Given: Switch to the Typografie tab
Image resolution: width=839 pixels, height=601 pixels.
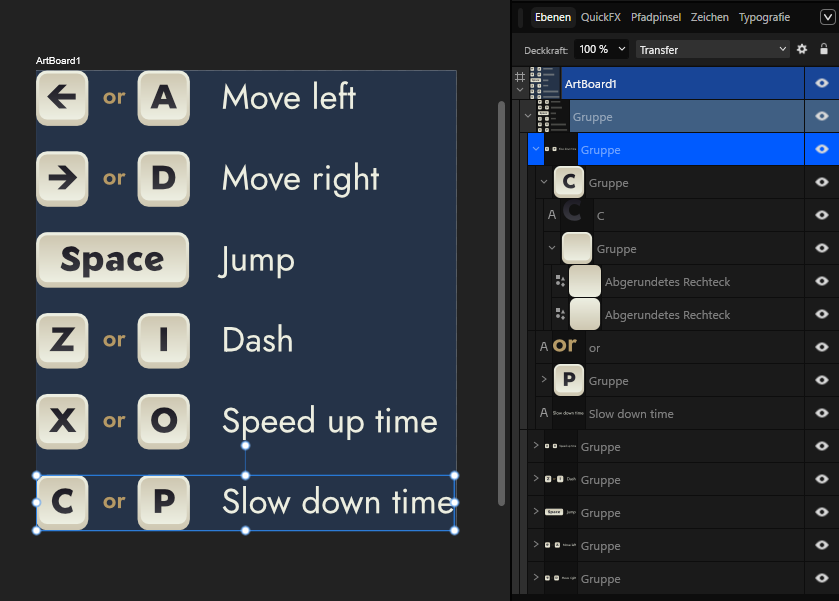Looking at the screenshot, I should pyautogui.click(x=764, y=18).
